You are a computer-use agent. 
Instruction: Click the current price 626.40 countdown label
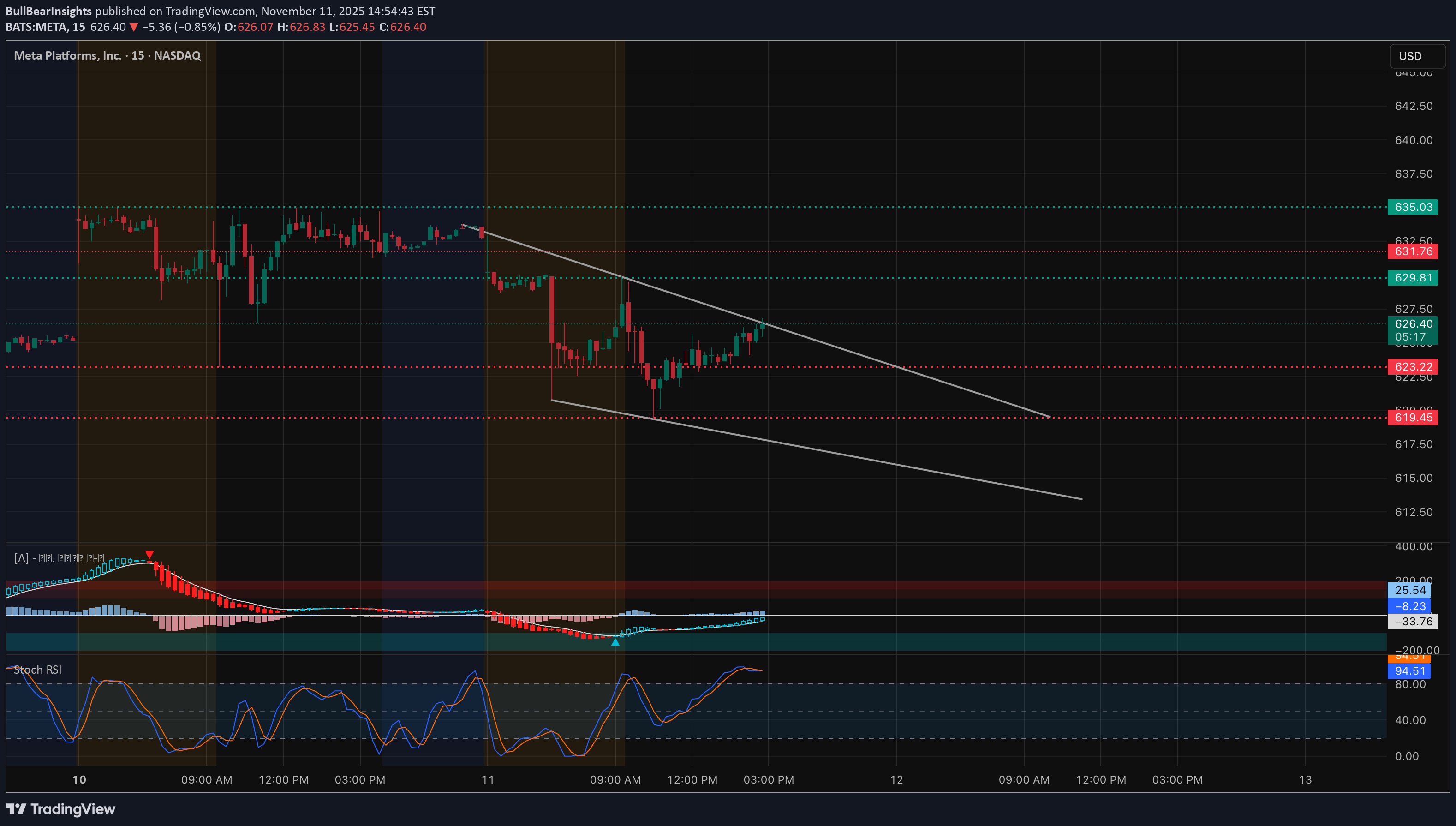point(1412,329)
